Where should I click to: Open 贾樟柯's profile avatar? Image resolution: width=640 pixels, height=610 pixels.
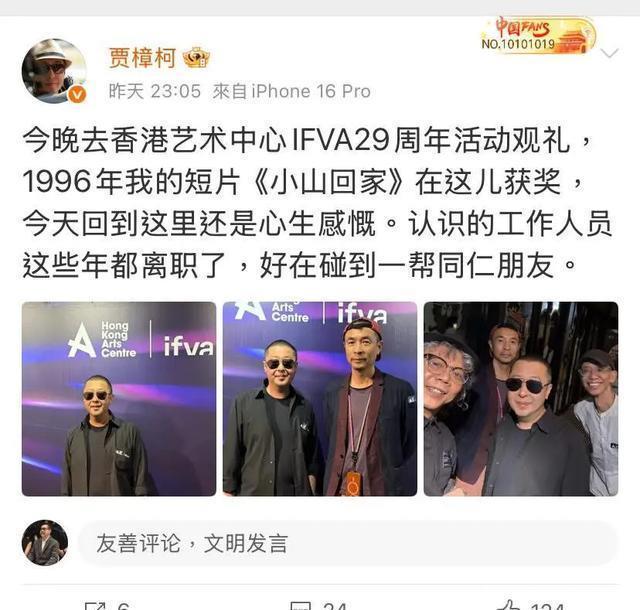54,71
